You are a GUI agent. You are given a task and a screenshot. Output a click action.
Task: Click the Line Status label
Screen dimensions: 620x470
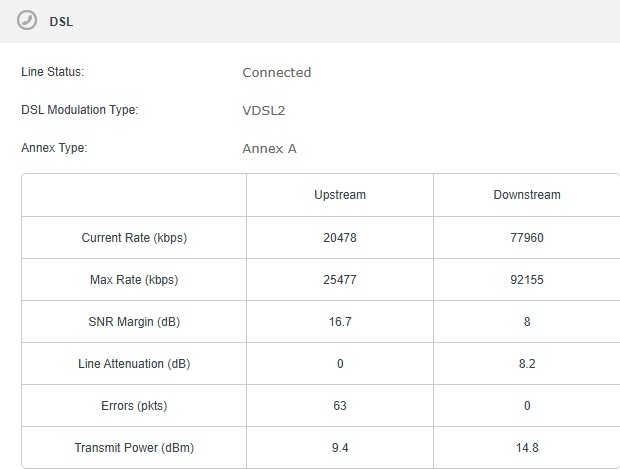tap(53, 72)
